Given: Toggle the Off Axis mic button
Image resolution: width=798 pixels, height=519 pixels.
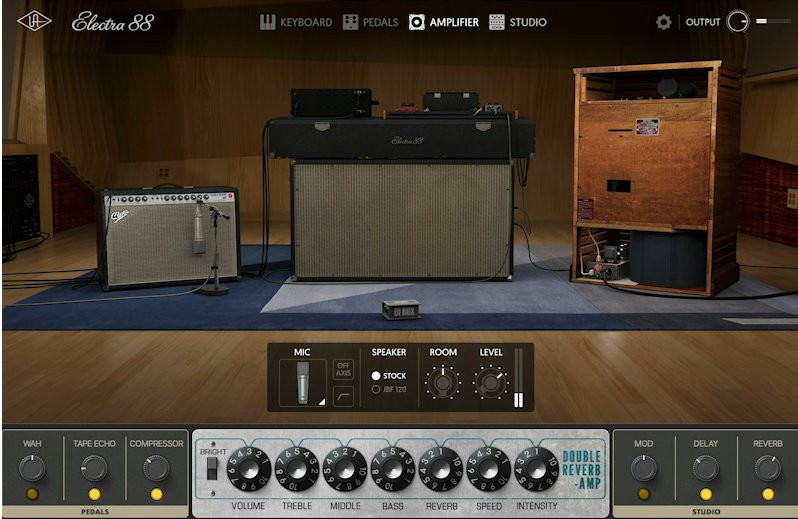Looking at the screenshot, I should pyautogui.click(x=344, y=369).
